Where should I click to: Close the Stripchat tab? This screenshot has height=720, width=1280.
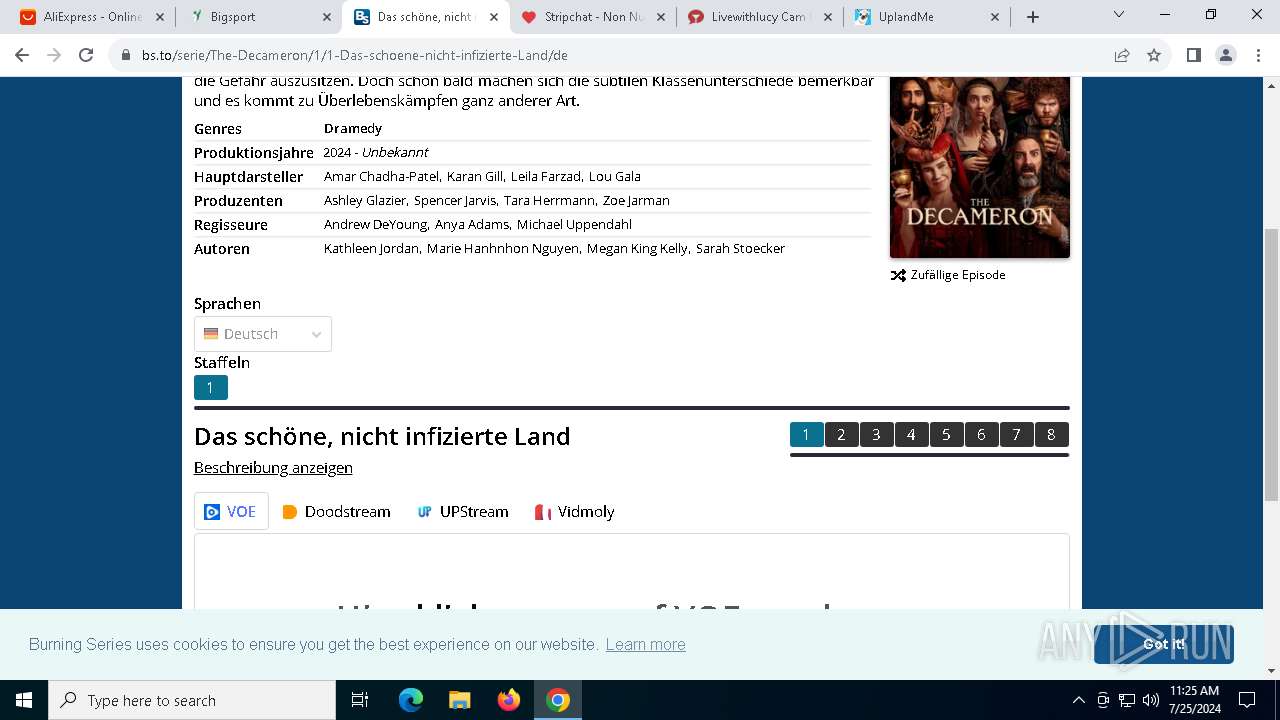[x=661, y=17]
